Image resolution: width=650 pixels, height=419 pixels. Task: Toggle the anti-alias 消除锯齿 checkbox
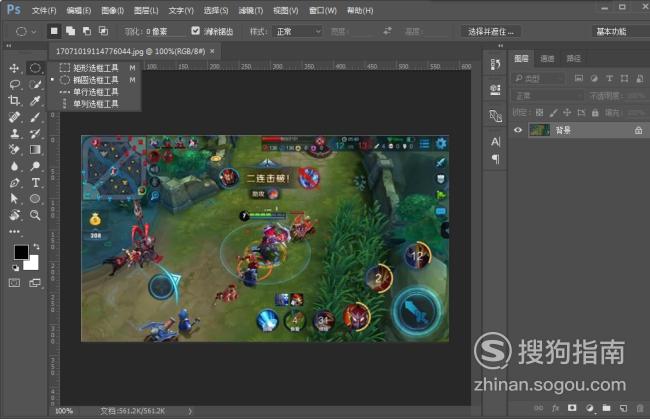point(196,31)
